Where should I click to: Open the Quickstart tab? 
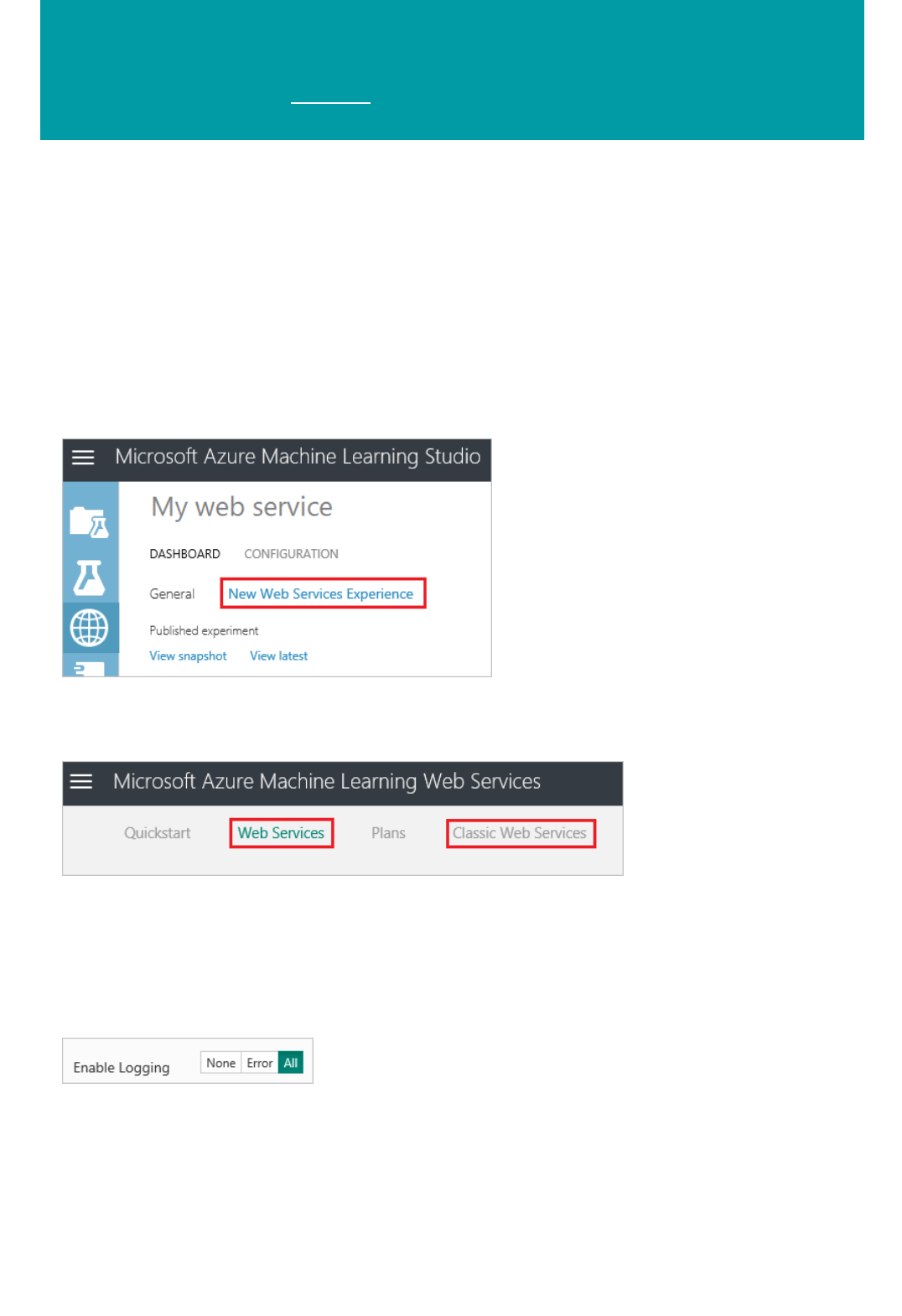point(158,833)
